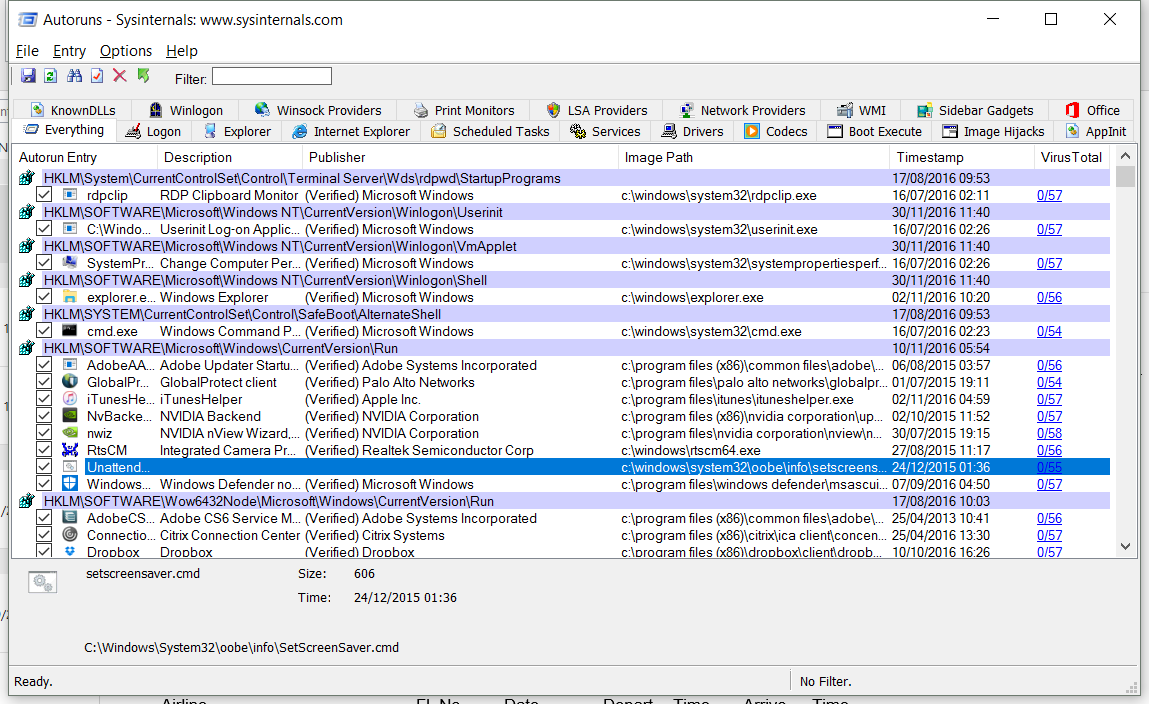Uncheck the Userinit Log-on Application checkbox
This screenshot has width=1149, height=704.
[44, 229]
